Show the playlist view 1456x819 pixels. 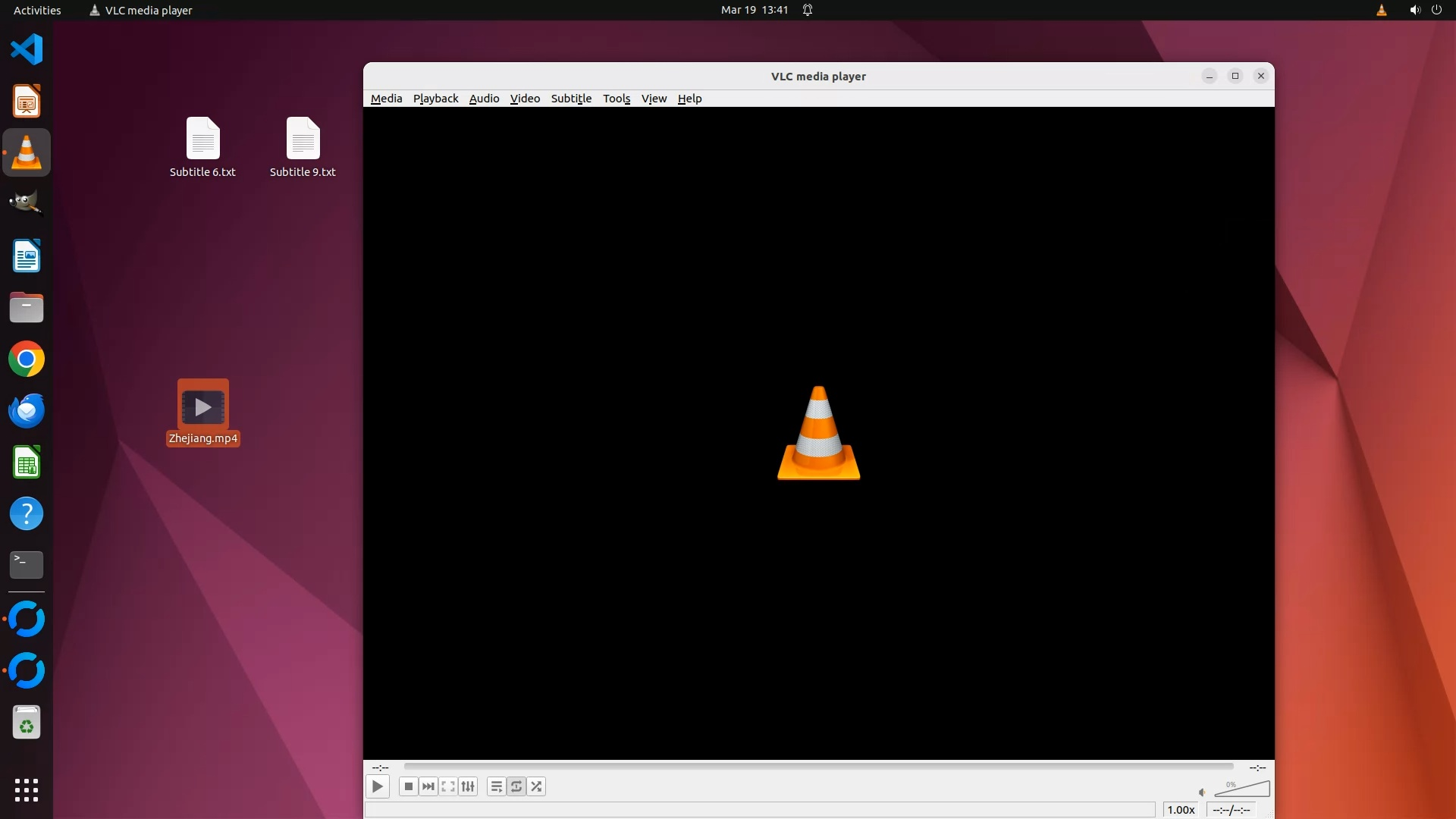point(496,786)
